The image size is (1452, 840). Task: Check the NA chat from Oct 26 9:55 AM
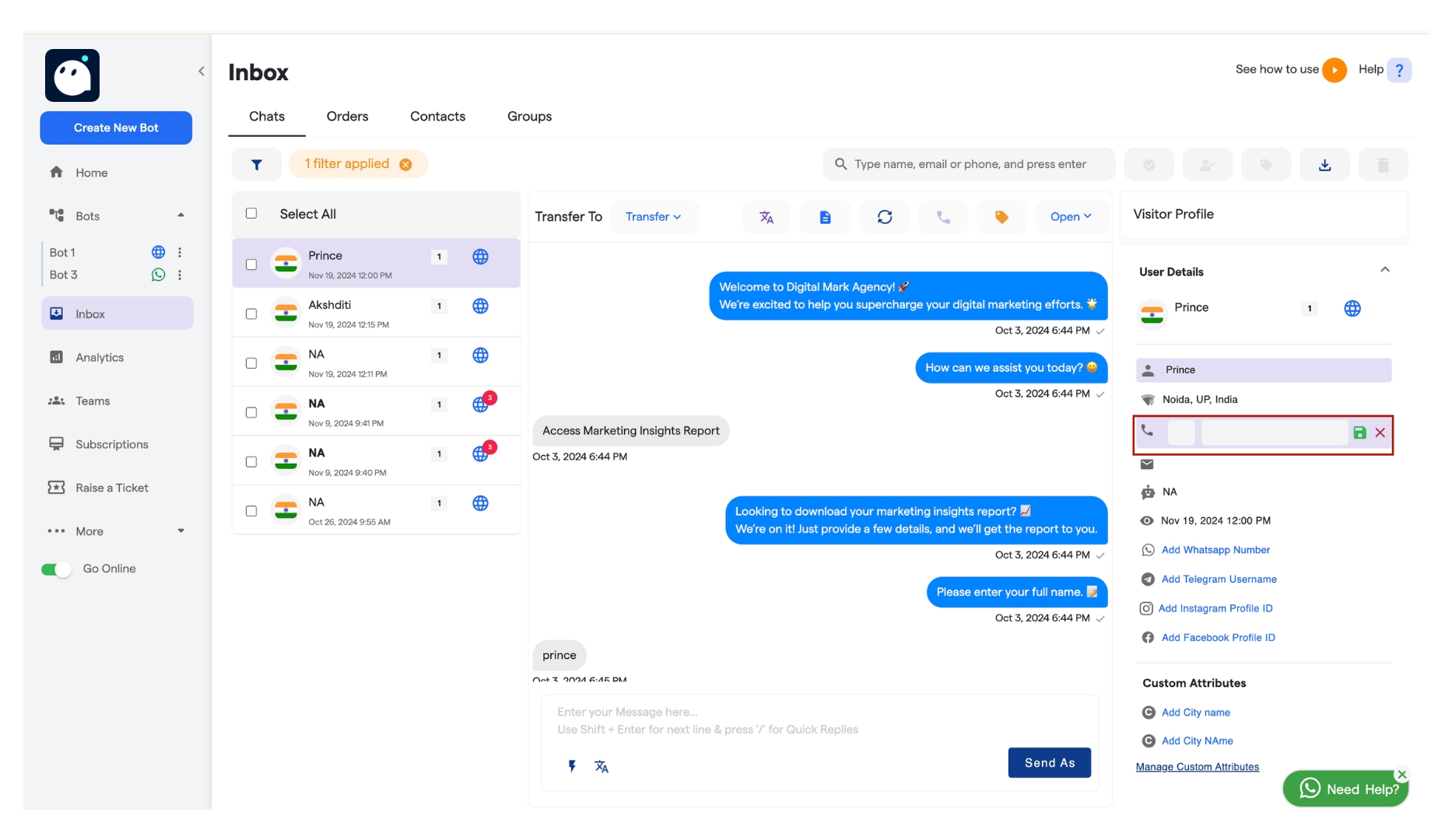pyautogui.click(x=251, y=512)
